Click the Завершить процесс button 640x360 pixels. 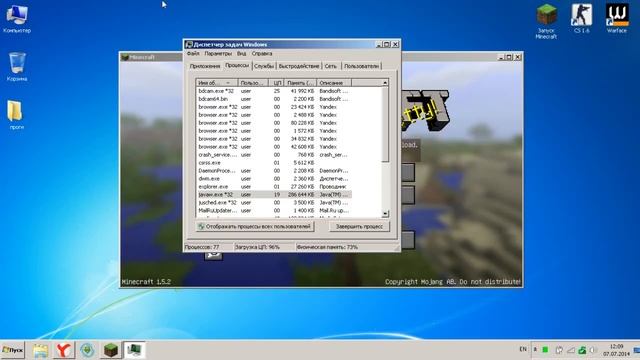point(359,227)
